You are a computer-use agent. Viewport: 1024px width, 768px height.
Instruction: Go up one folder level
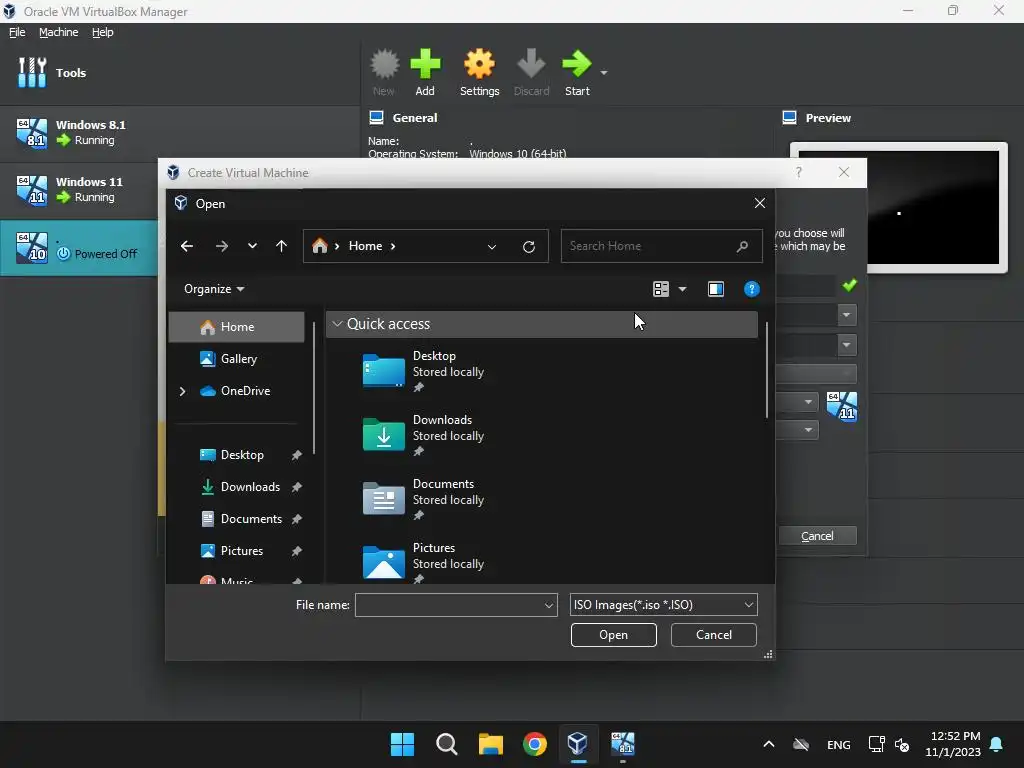pos(281,246)
